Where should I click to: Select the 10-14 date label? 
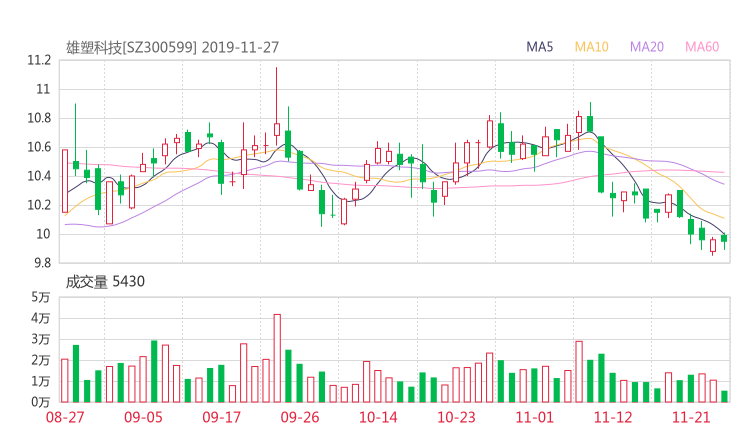point(378,416)
